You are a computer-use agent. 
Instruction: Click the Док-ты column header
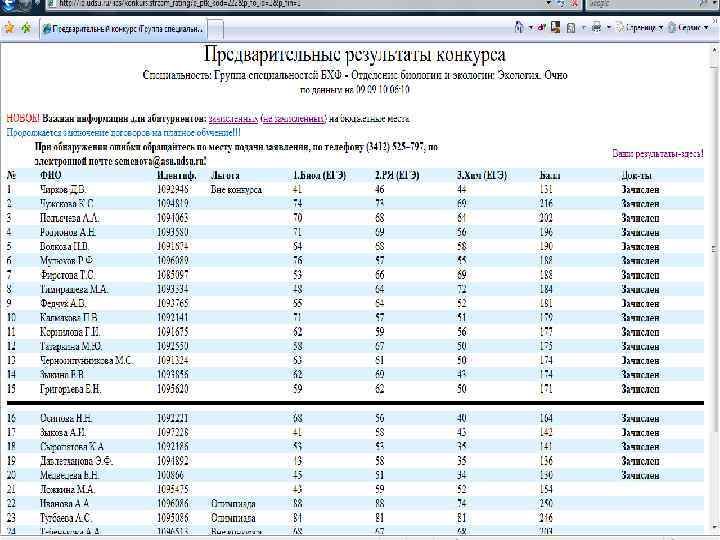[636, 175]
